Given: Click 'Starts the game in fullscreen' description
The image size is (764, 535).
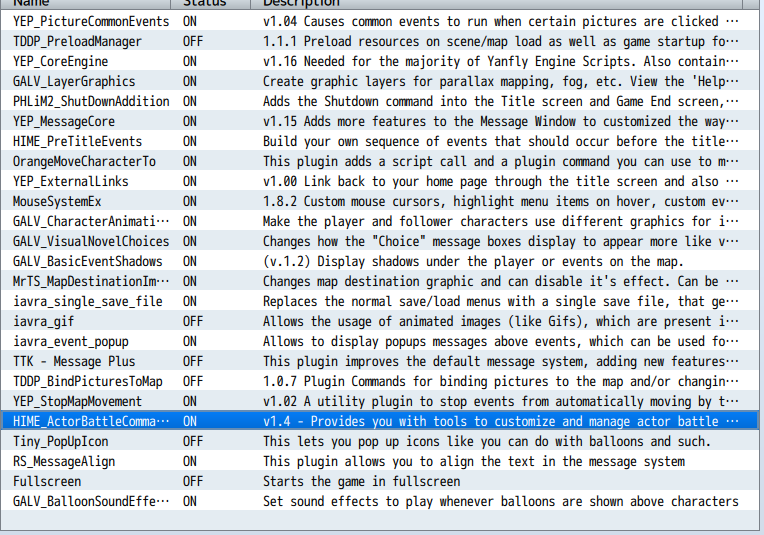Looking at the screenshot, I should click(x=362, y=481).
